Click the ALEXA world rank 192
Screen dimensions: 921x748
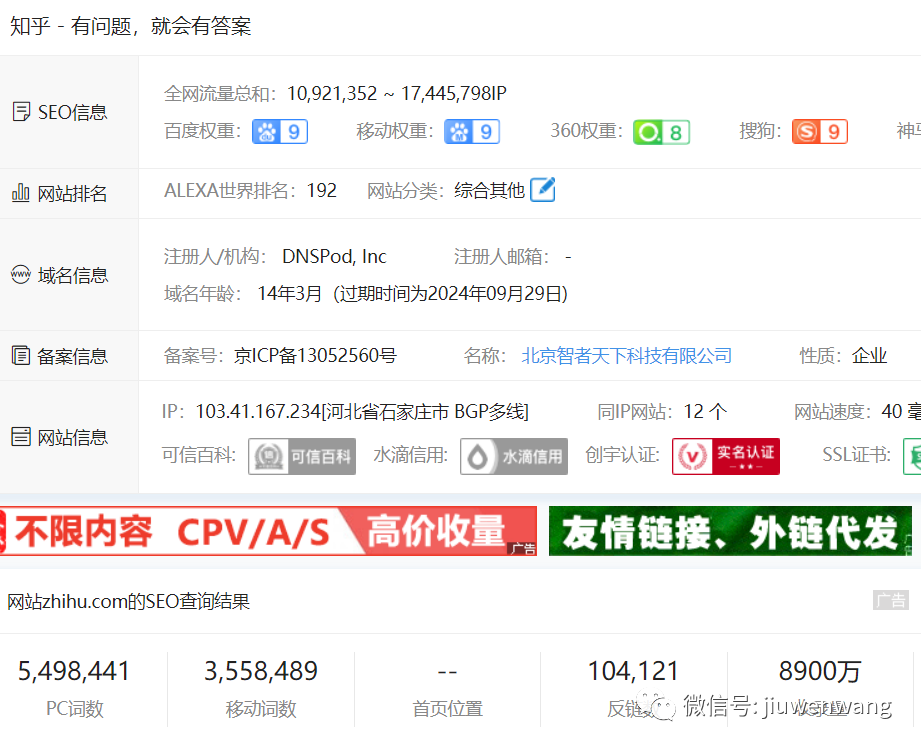tap(322, 190)
